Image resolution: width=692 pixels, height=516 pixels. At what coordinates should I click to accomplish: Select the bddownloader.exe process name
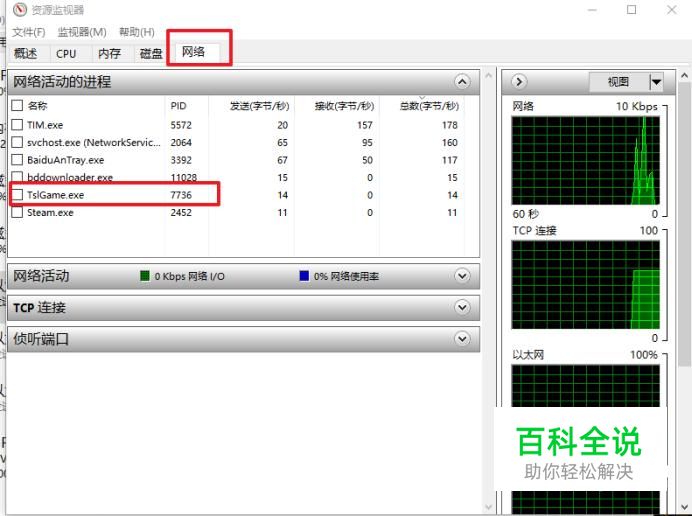70,177
